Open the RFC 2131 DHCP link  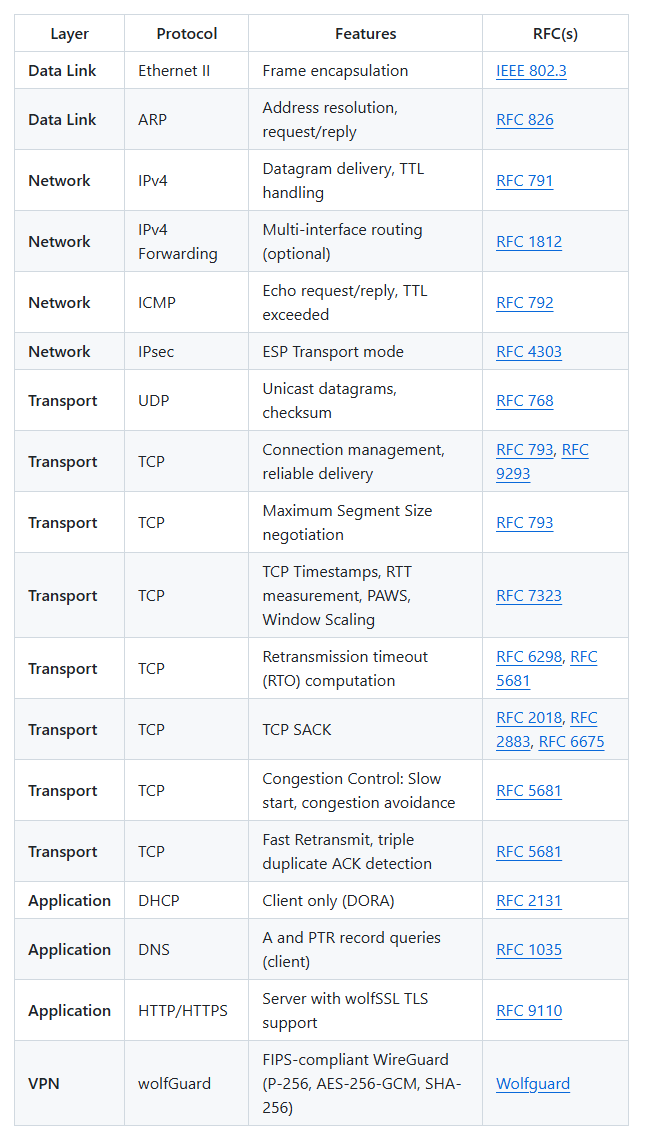coord(528,901)
